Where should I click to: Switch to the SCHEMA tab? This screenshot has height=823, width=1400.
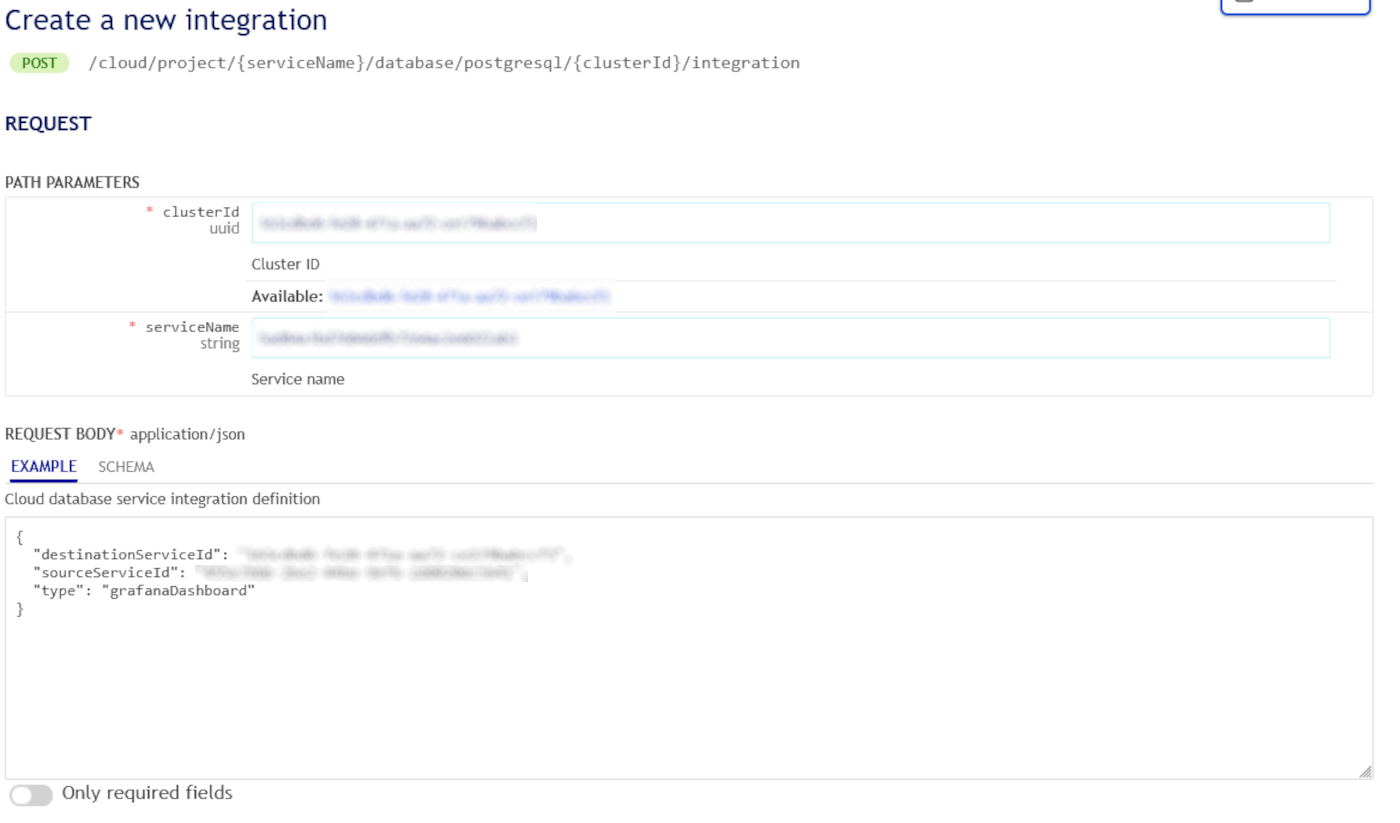(125, 466)
